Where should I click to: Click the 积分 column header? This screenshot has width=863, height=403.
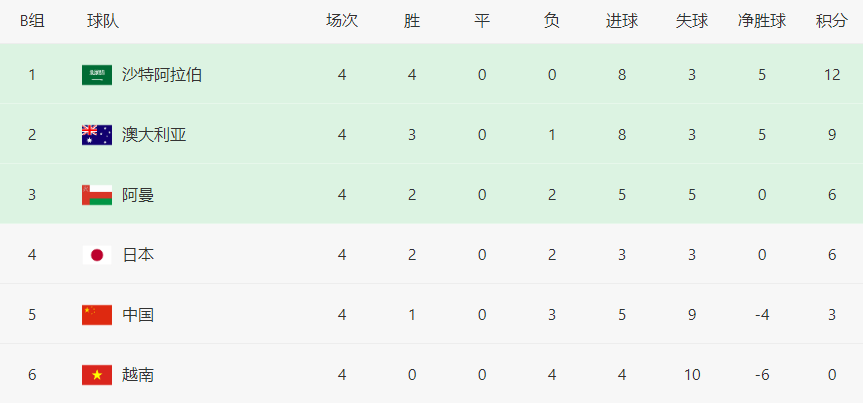[832, 21]
